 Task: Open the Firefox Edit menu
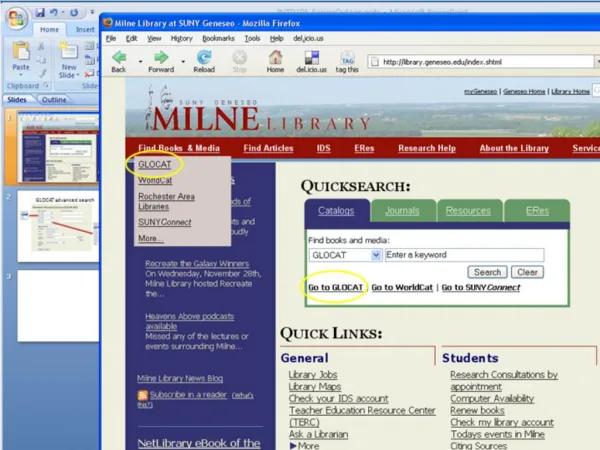(132, 38)
